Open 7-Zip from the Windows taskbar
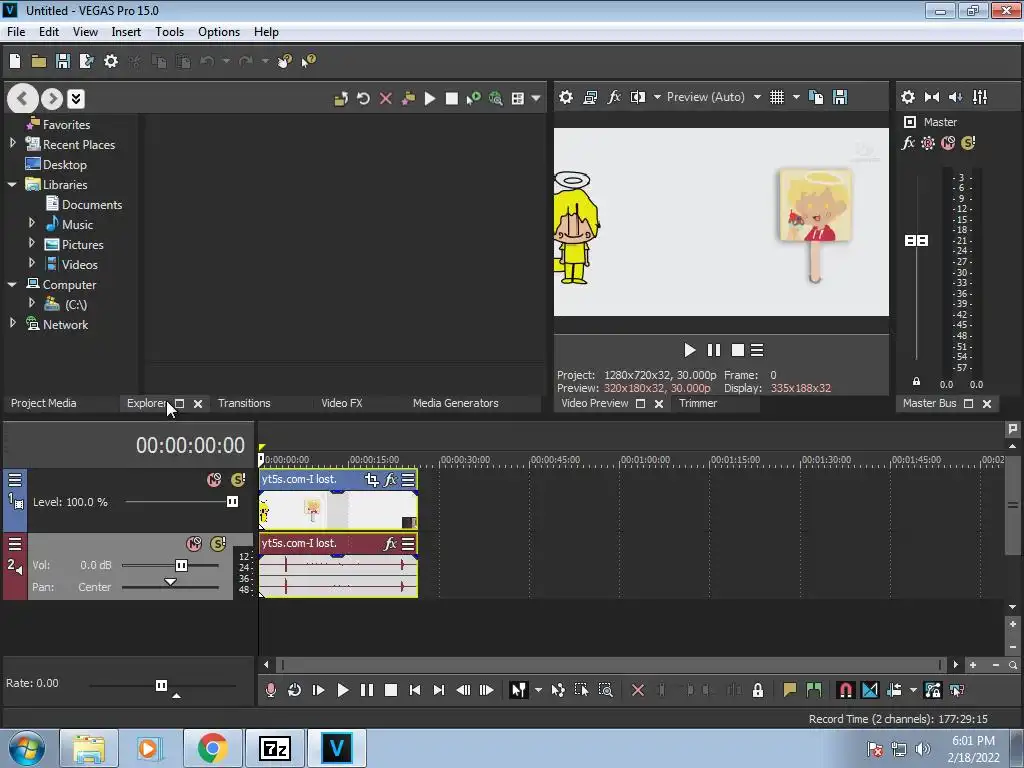Image resolution: width=1024 pixels, height=768 pixels. click(x=274, y=748)
